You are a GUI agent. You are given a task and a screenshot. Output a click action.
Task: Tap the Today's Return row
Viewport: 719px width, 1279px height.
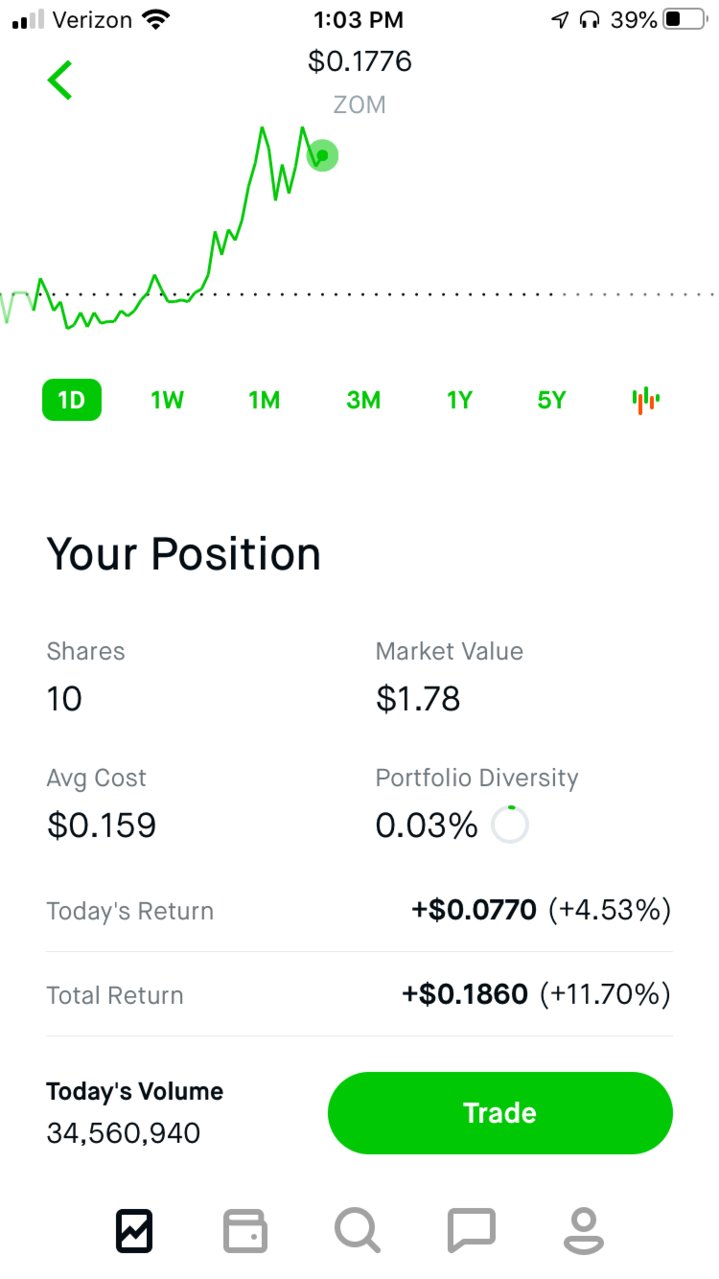pos(359,910)
